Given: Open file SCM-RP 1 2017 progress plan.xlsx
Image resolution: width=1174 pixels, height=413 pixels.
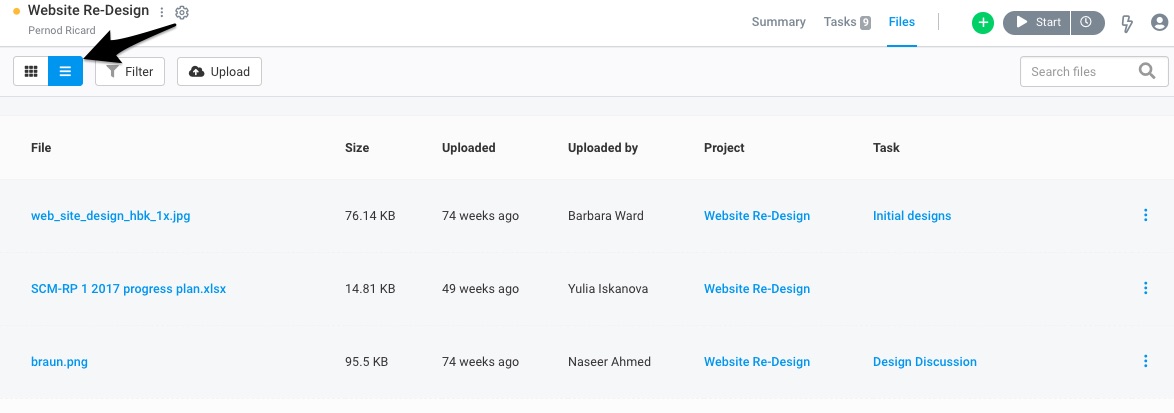Looking at the screenshot, I should [128, 289].
